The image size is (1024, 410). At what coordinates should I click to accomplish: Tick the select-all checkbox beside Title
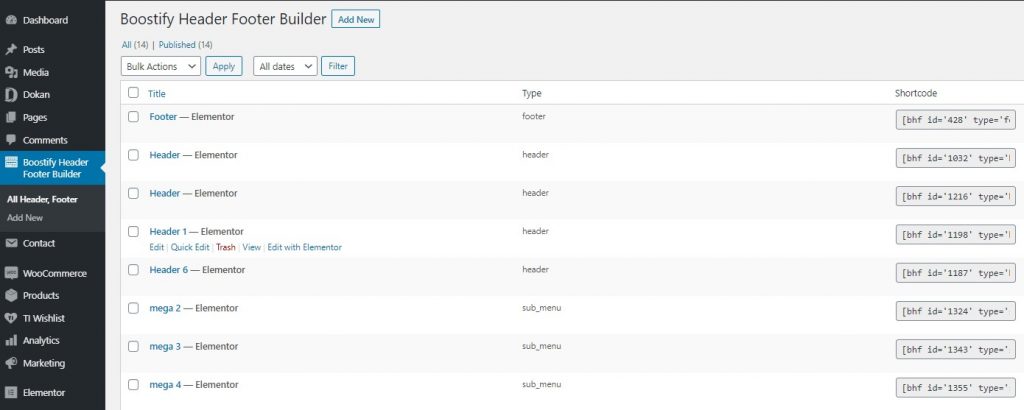(x=133, y=93)
